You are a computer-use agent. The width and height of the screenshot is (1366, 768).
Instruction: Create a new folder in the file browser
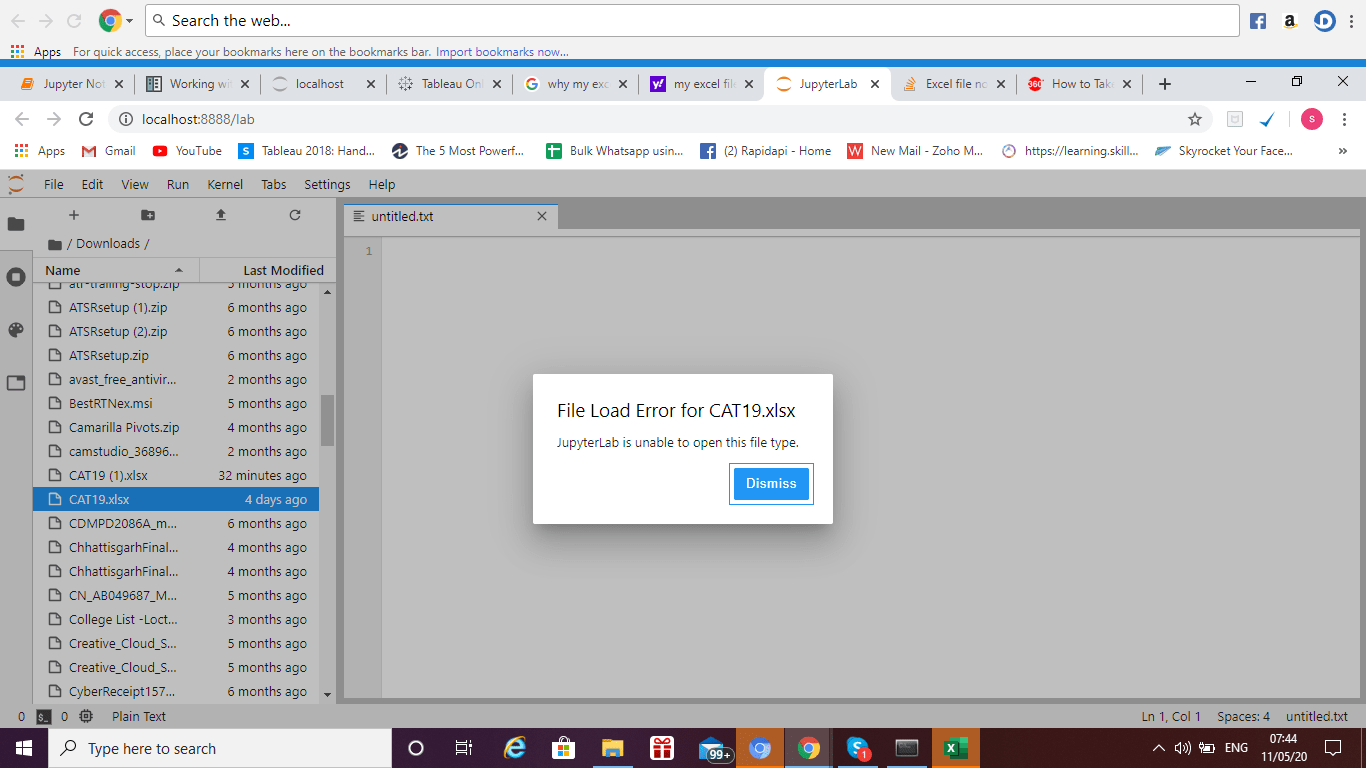point(148,214)
